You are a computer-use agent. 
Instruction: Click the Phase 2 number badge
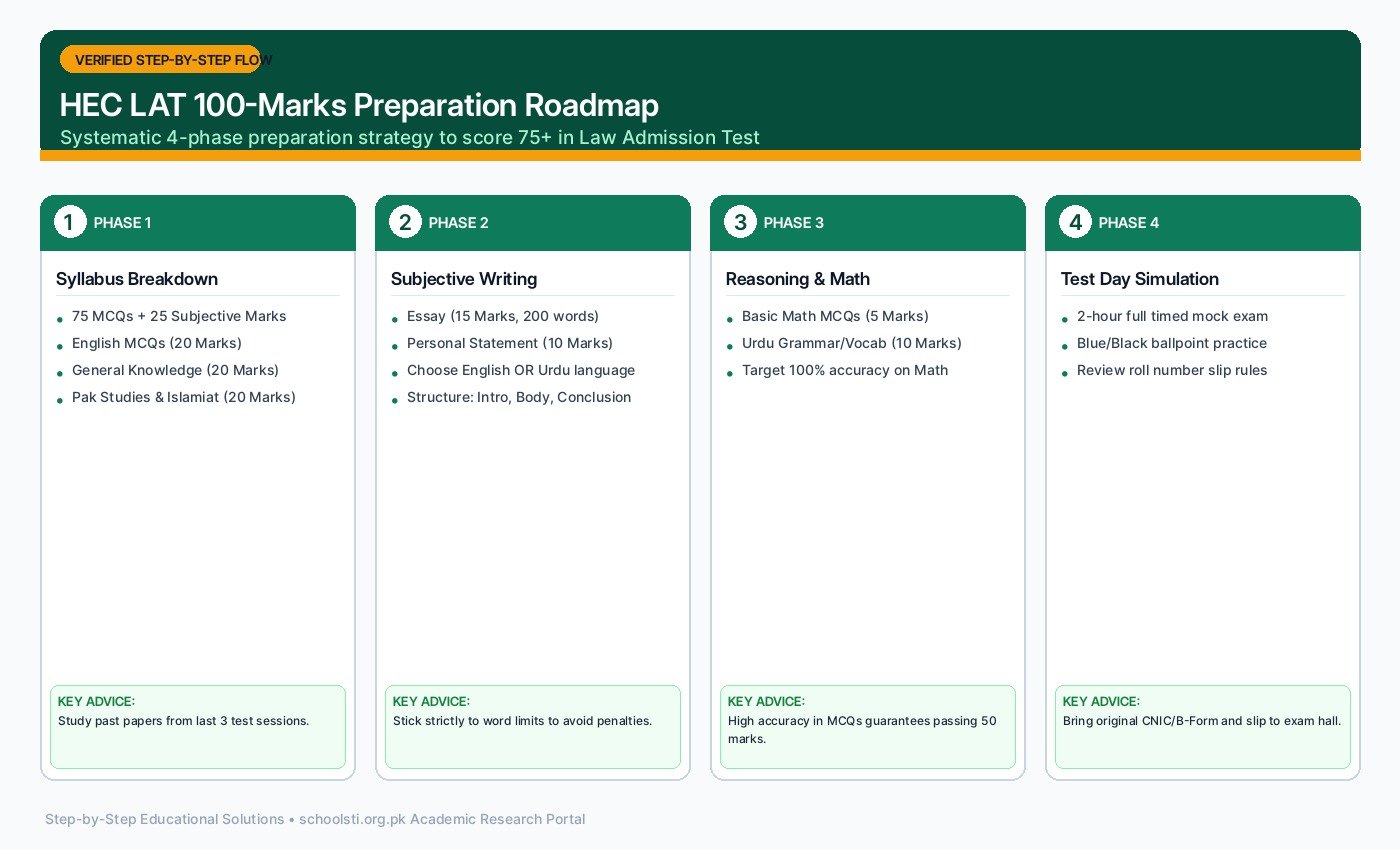[x=404, y=222]
